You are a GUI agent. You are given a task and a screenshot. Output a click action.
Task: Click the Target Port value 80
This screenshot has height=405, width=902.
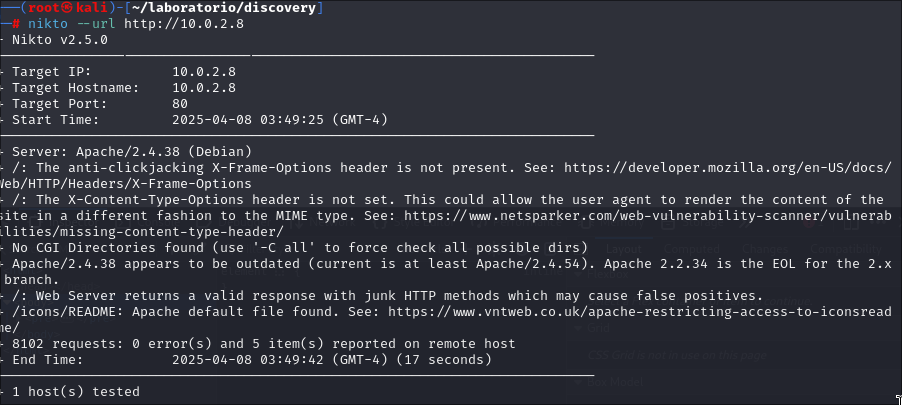click(179, 104)
